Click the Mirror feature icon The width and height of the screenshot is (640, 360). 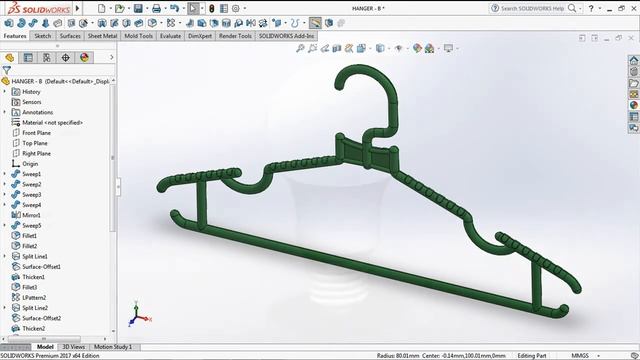(x=251, y=23)
